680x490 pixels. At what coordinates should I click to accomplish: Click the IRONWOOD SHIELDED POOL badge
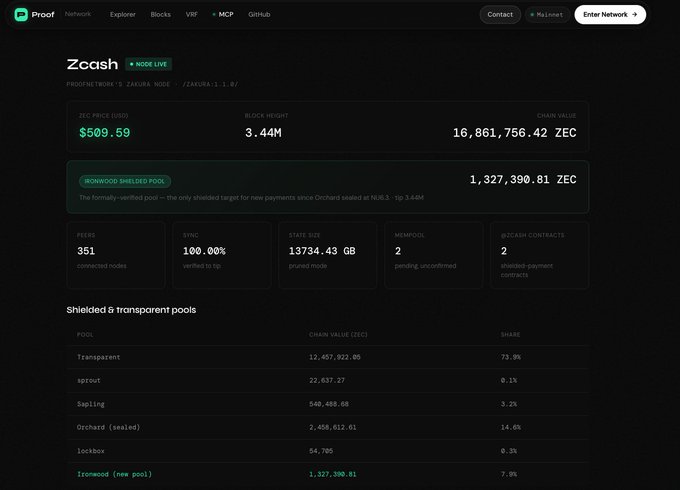tap(125, 181)
